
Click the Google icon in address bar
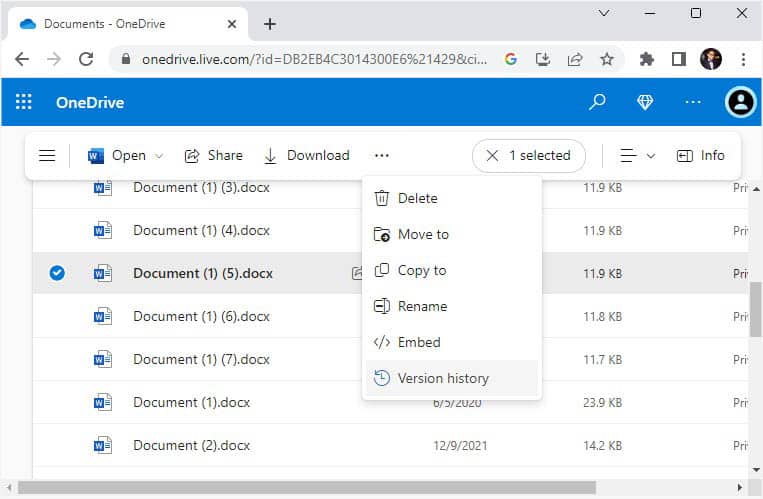coord(510,59)
